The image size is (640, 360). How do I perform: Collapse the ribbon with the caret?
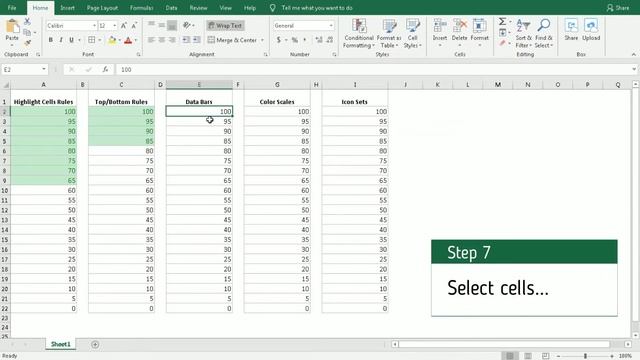633,54
